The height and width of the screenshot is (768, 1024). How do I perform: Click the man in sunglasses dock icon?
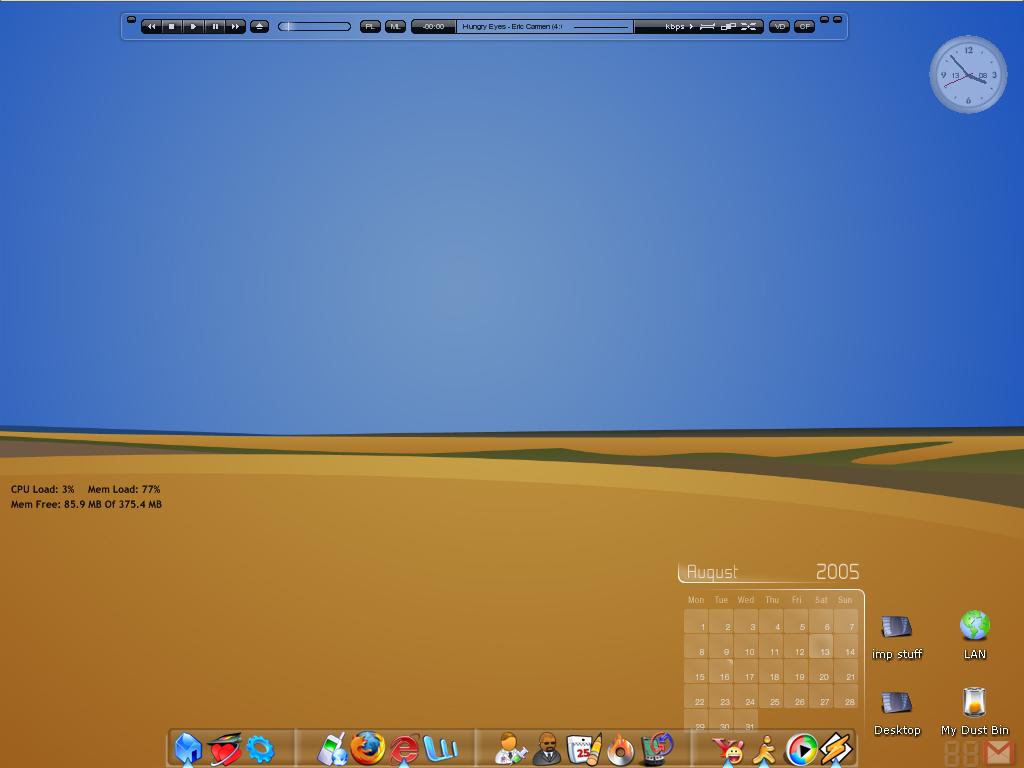547,749
